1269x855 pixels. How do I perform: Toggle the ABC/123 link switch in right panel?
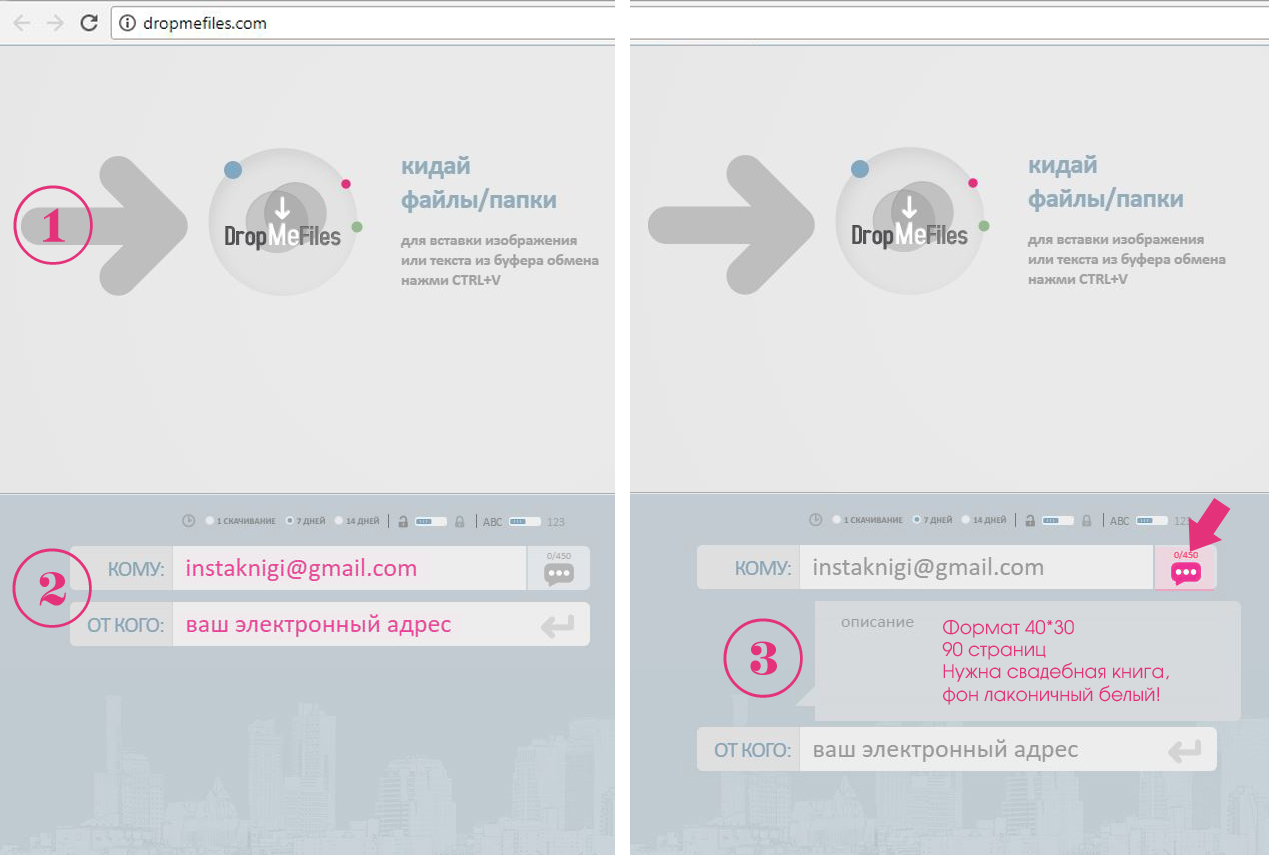1151,520
